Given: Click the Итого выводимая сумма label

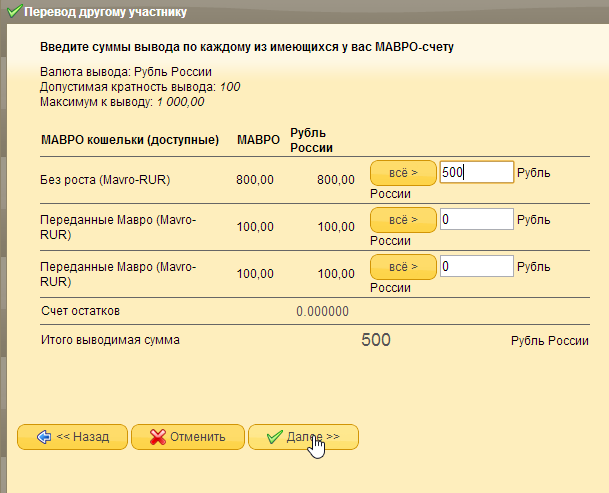Looking at the screenshot, I should [110, 340].
